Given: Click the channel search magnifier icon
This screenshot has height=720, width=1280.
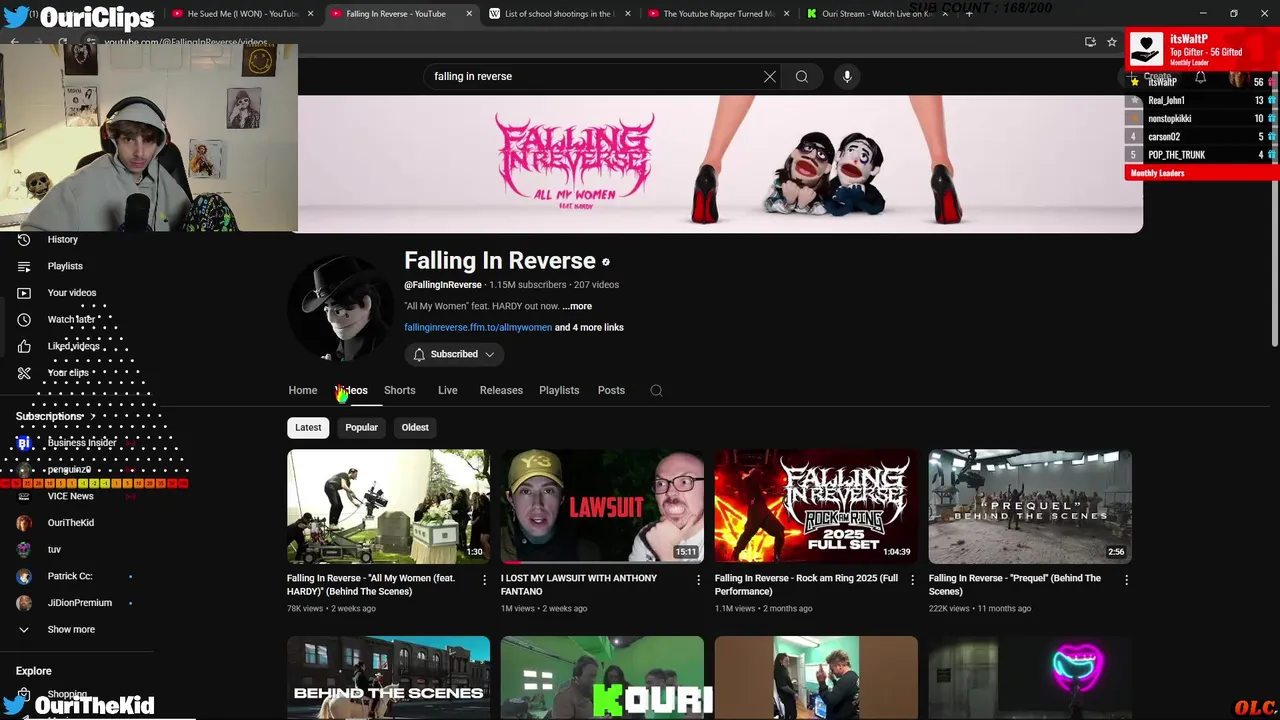Looking at the screenshot, I should (656, 390).
